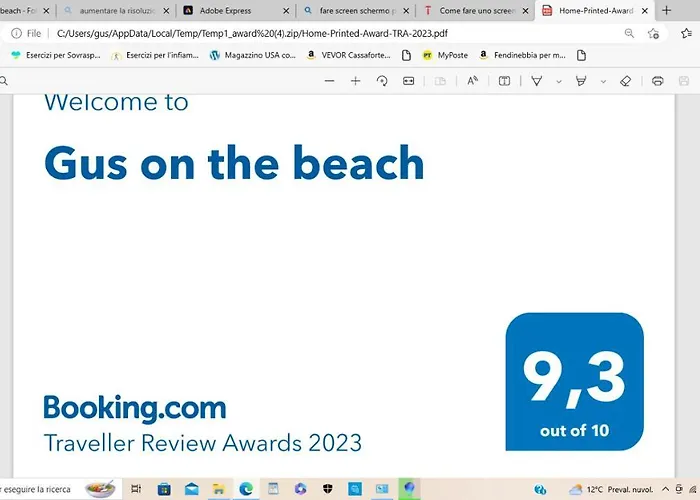
Task: Select the Add text tool
Action: click(504, 81)
